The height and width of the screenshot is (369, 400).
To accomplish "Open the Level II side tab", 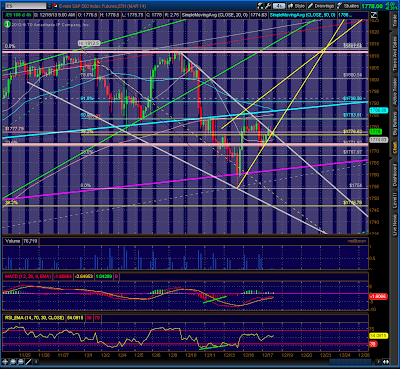I will 395,201.
